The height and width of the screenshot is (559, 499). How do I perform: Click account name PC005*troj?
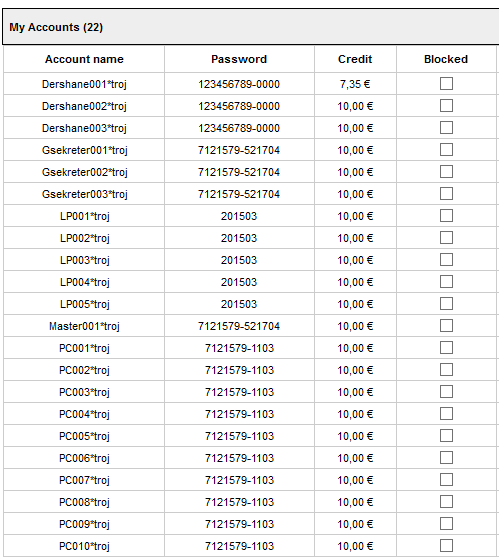84,436
